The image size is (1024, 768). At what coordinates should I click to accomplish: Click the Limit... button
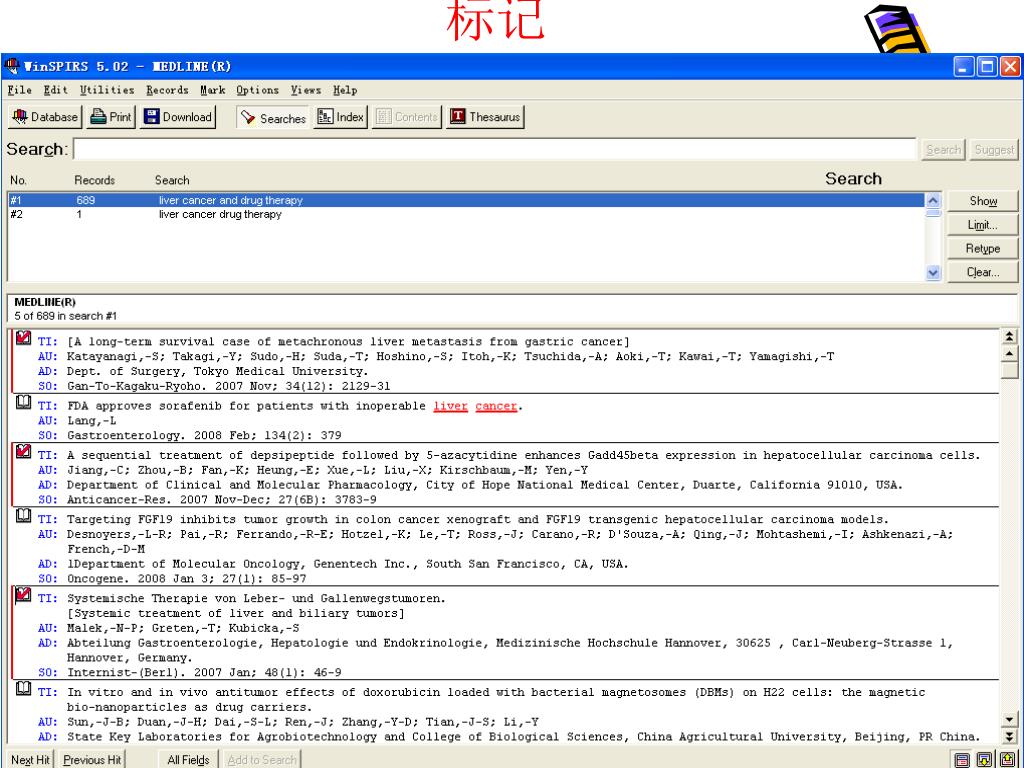(982, 225)
